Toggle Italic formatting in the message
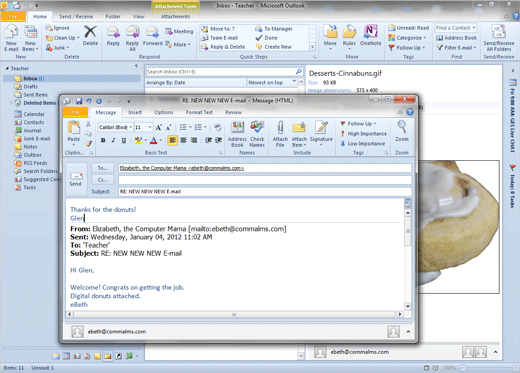 pyautogui.click(x=113, y=140)
